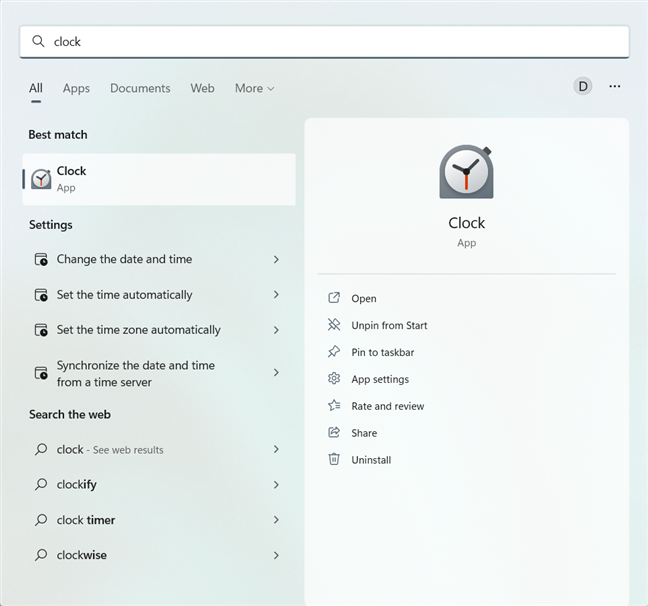Expand the clockify web suggestion chevron
Image resolution: width=648 pixels, height=606 pixels.
point(276,485)
